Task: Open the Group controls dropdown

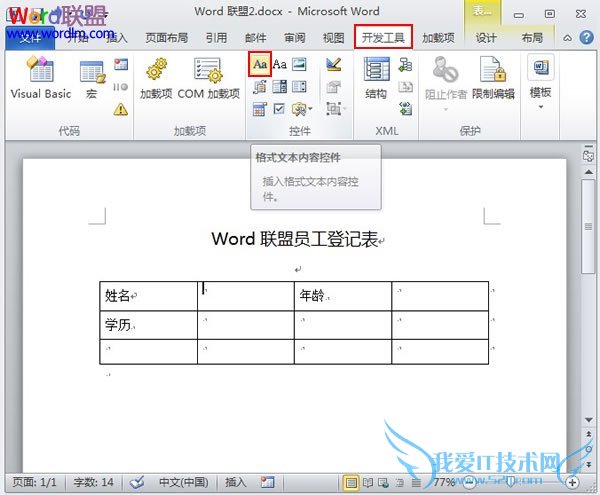Action: point(336,109)
